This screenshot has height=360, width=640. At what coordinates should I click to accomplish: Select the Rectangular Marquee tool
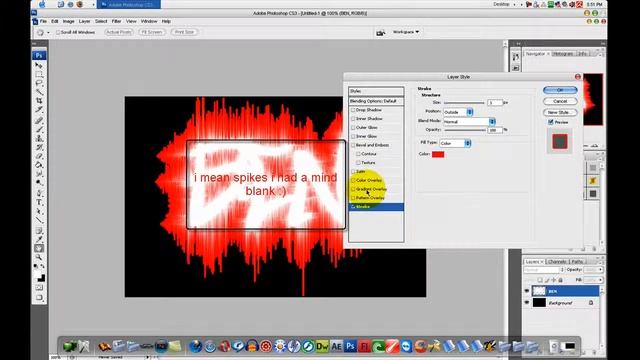coord(39,74)
